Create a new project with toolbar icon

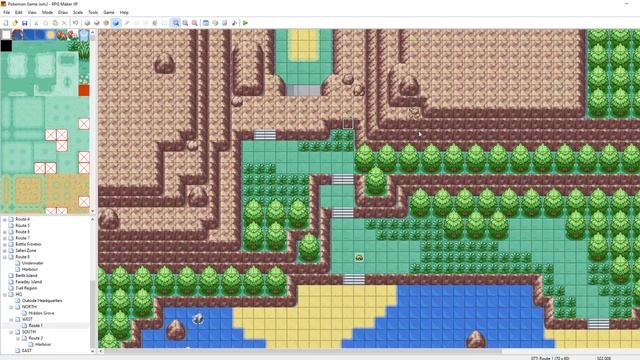point(6,23)
